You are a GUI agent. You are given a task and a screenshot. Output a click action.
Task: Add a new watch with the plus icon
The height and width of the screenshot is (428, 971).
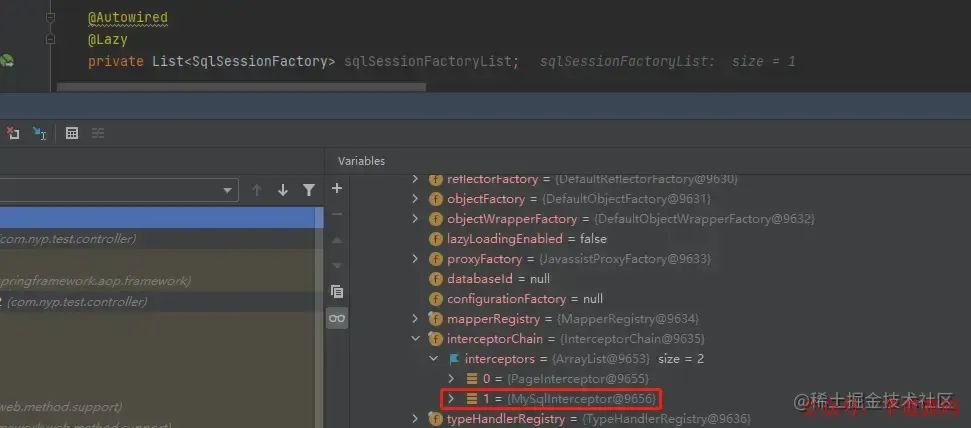tap(337, 188)
